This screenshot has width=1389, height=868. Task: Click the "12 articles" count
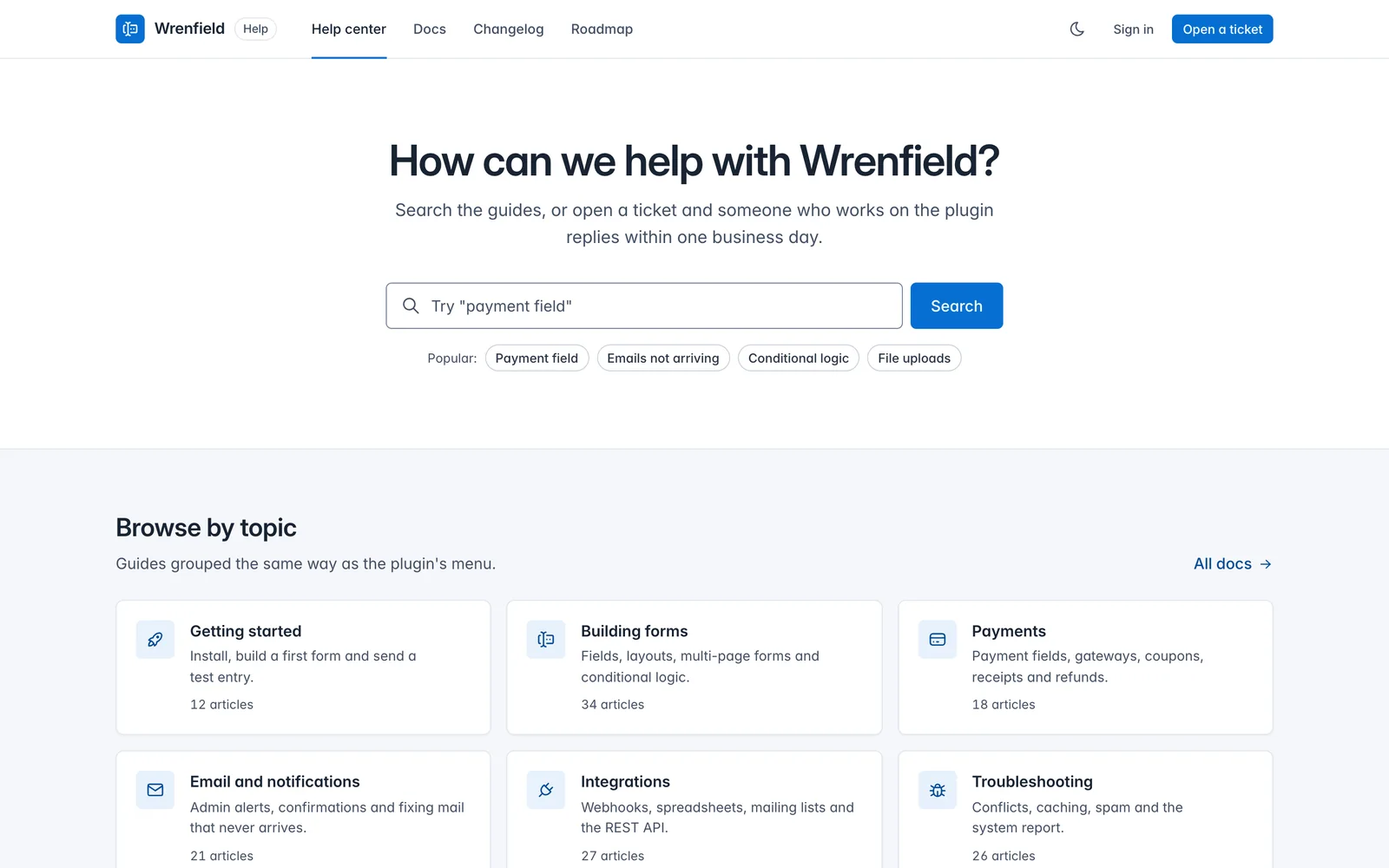[222, 705]
